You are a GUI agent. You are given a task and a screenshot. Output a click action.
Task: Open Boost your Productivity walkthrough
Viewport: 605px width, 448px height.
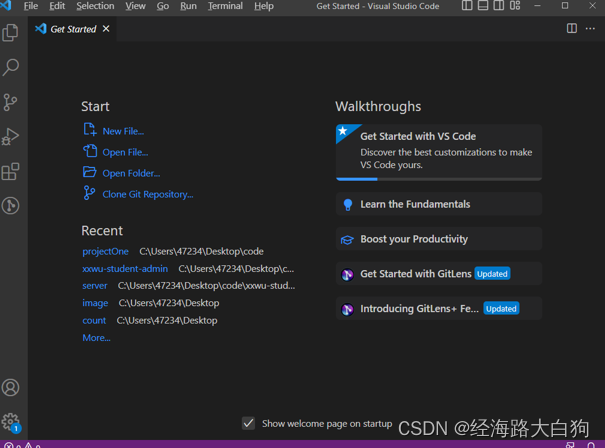[x=439, y=239]
